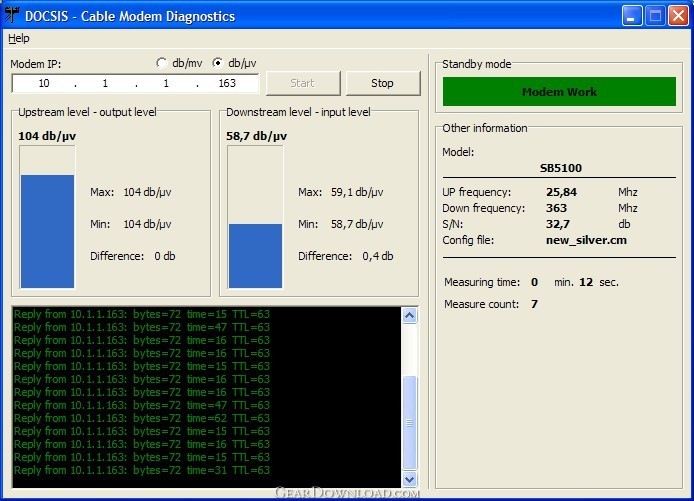The image size is (694, 501).
Task: Click the UP frequency value '25,84'
Action: pos(561,193)
